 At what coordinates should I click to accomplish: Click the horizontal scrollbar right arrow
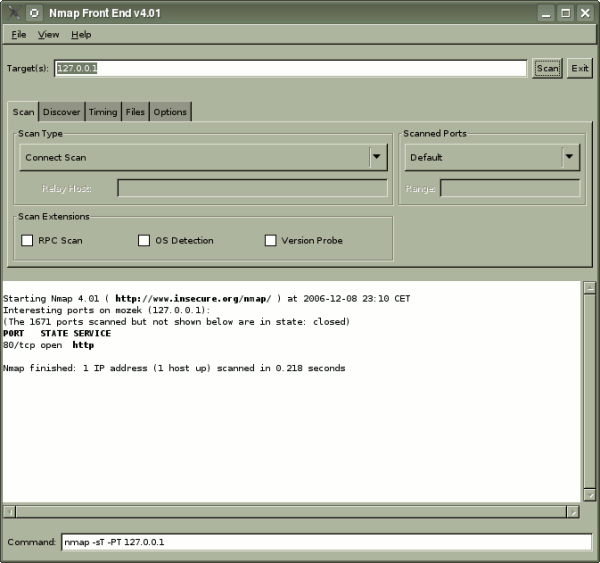pyautogui.click(x=573, y=512)
